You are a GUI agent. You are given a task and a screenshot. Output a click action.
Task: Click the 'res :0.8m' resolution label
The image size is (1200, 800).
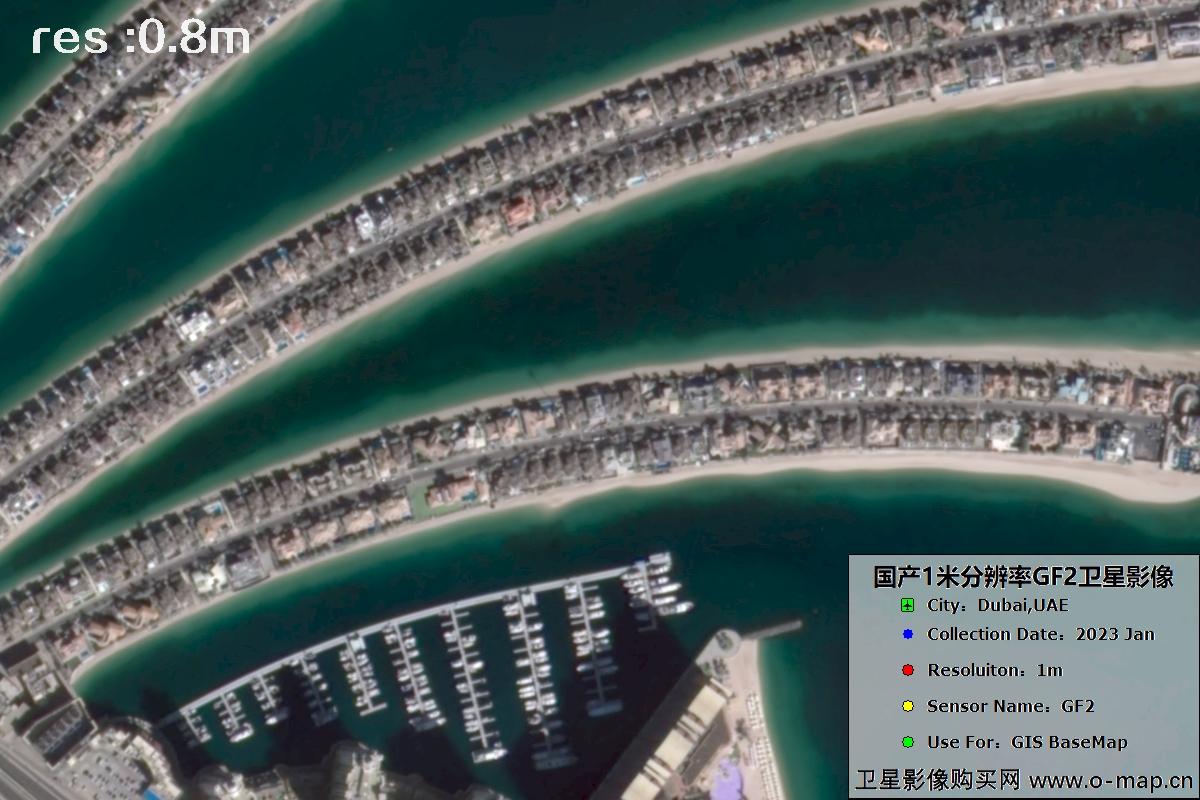[140, 38]
